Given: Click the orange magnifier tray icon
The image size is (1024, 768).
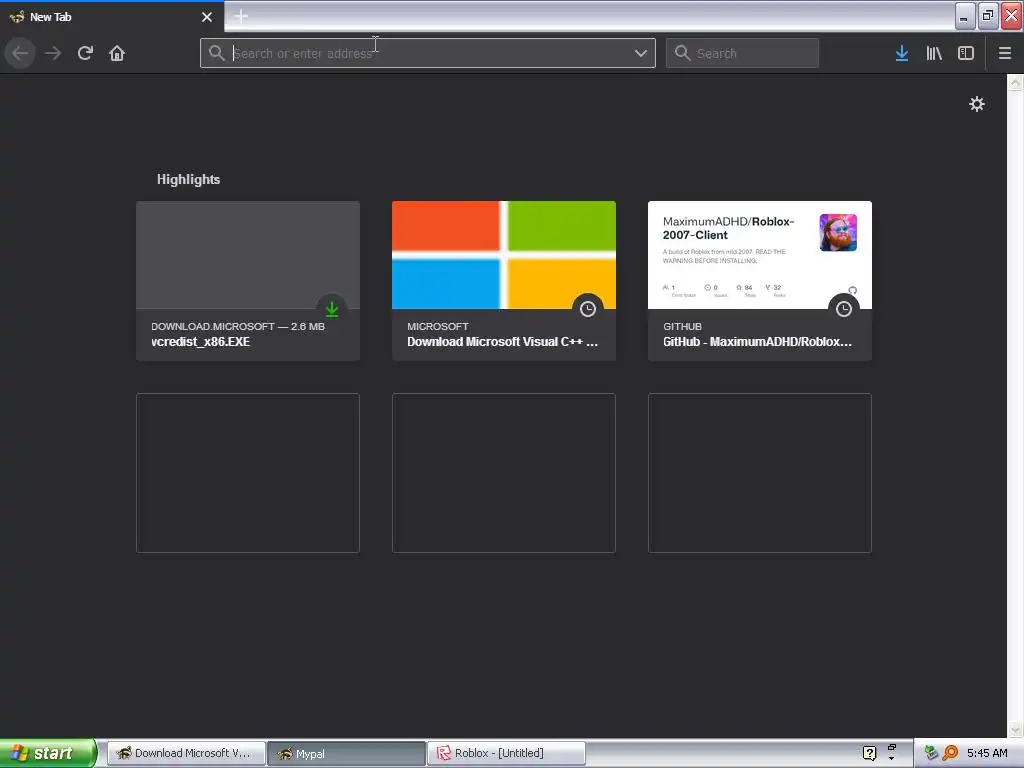Looking at the screenshot, I should 951,753.
